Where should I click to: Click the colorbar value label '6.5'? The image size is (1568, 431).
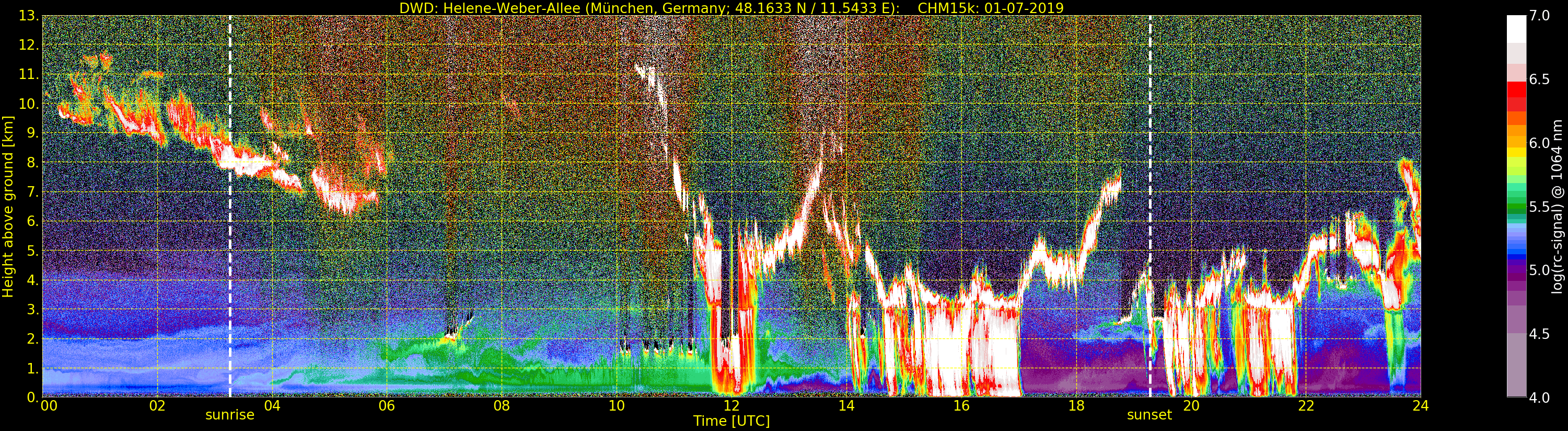pyautogui.click(x=1540, y=80)
